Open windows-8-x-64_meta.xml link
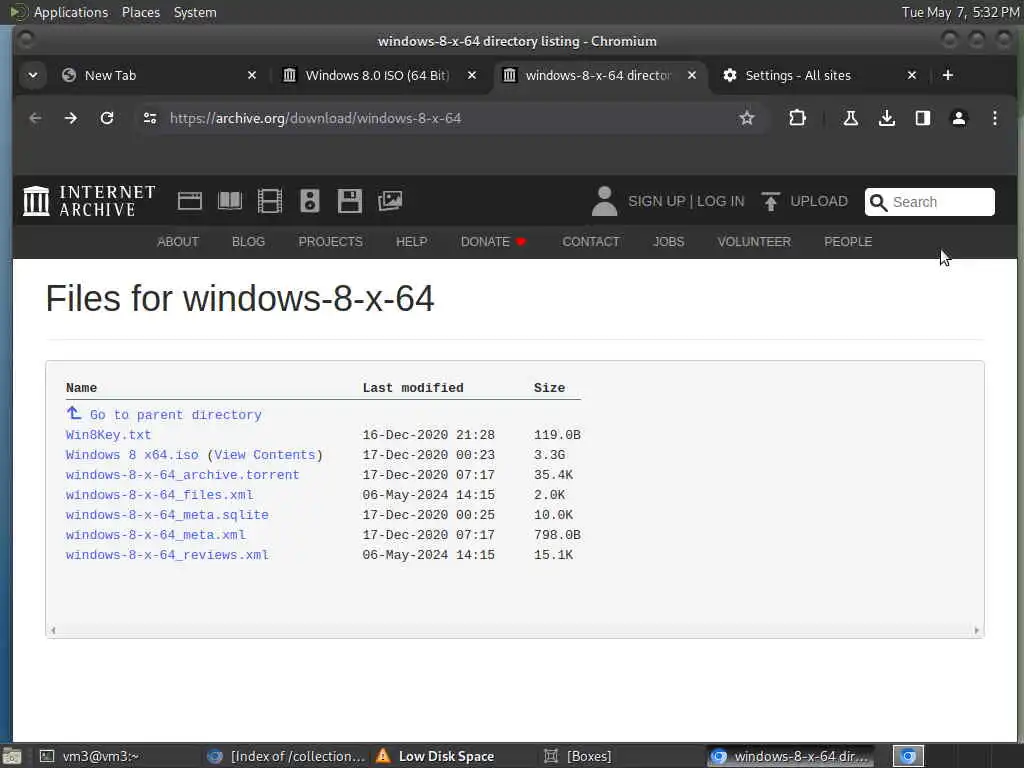Viewport: 1024px width, 768px height. pyautogui.click(x=155, y=535)
